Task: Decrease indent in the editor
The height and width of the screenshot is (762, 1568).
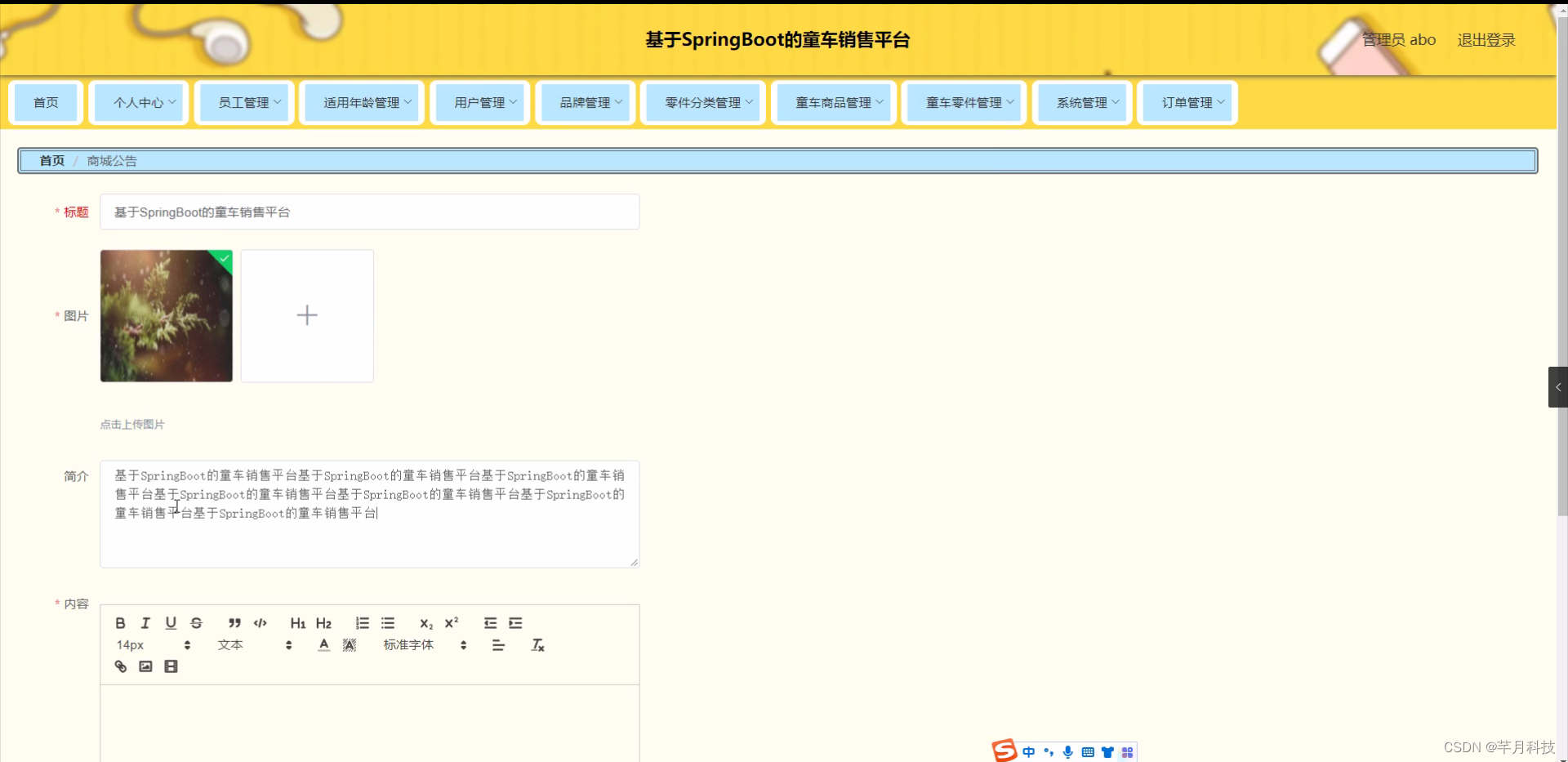Action: 490,623
